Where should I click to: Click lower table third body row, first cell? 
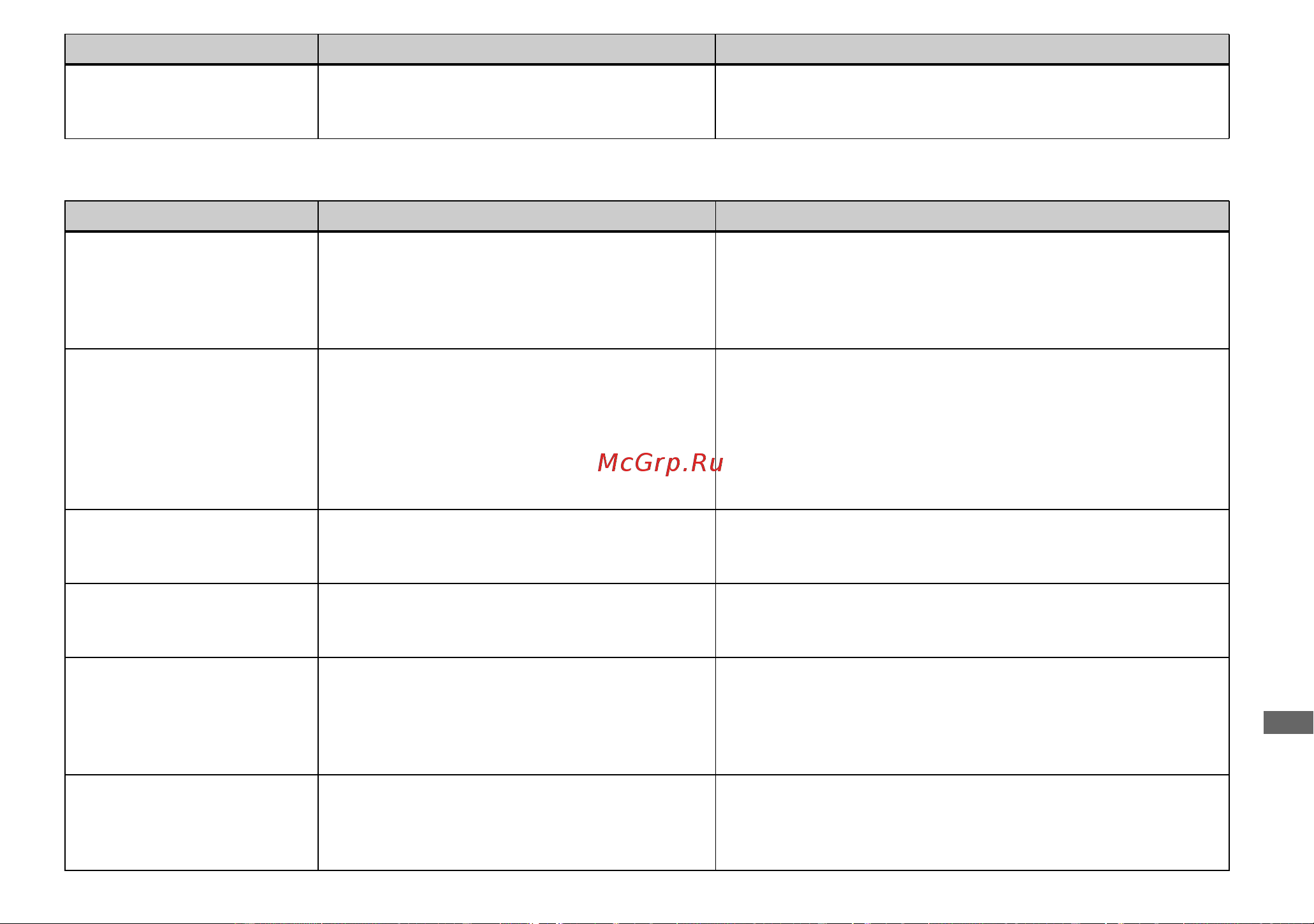192,546
